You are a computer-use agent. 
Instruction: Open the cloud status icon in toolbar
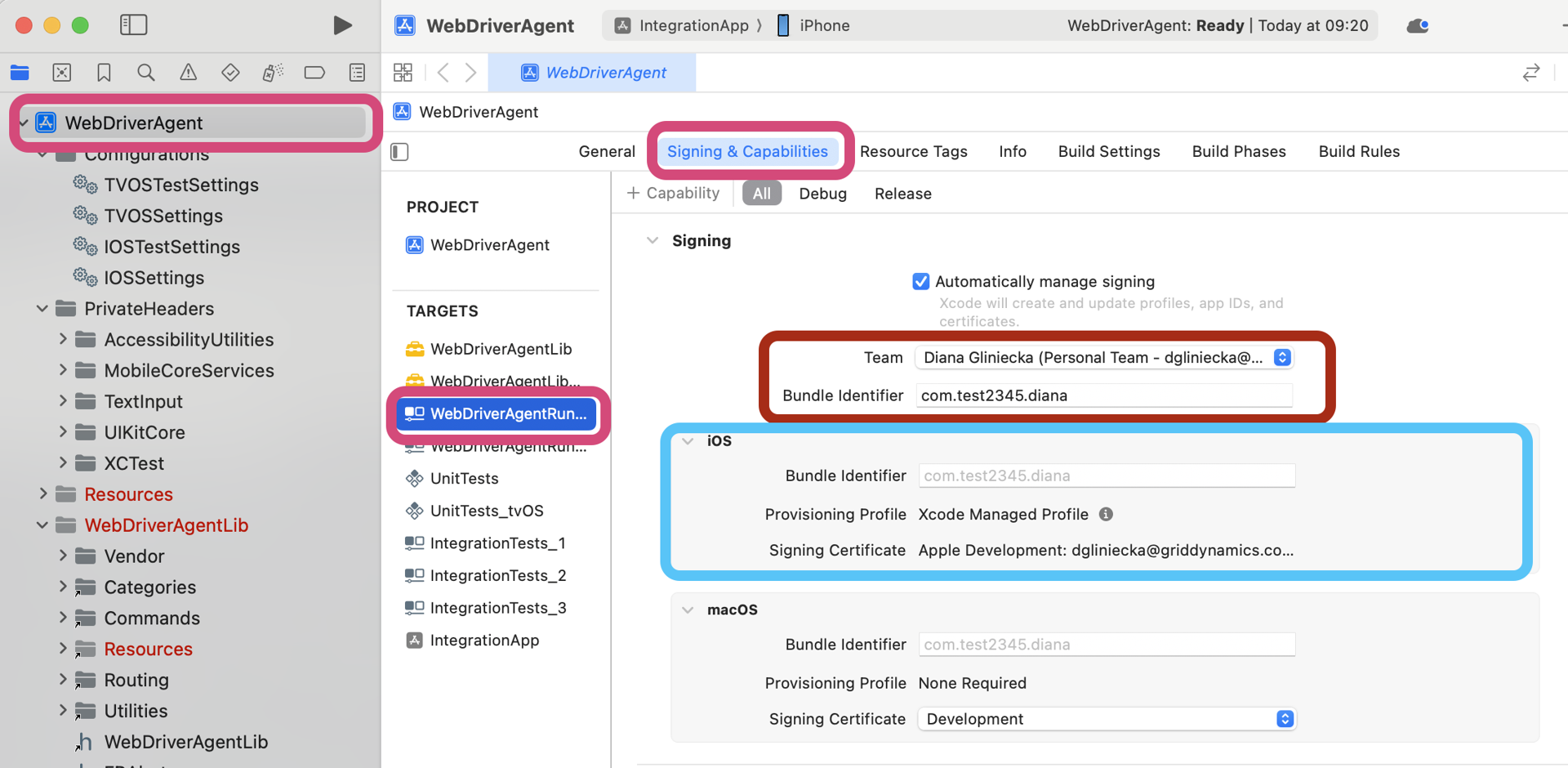click(x=1418, y=25)
